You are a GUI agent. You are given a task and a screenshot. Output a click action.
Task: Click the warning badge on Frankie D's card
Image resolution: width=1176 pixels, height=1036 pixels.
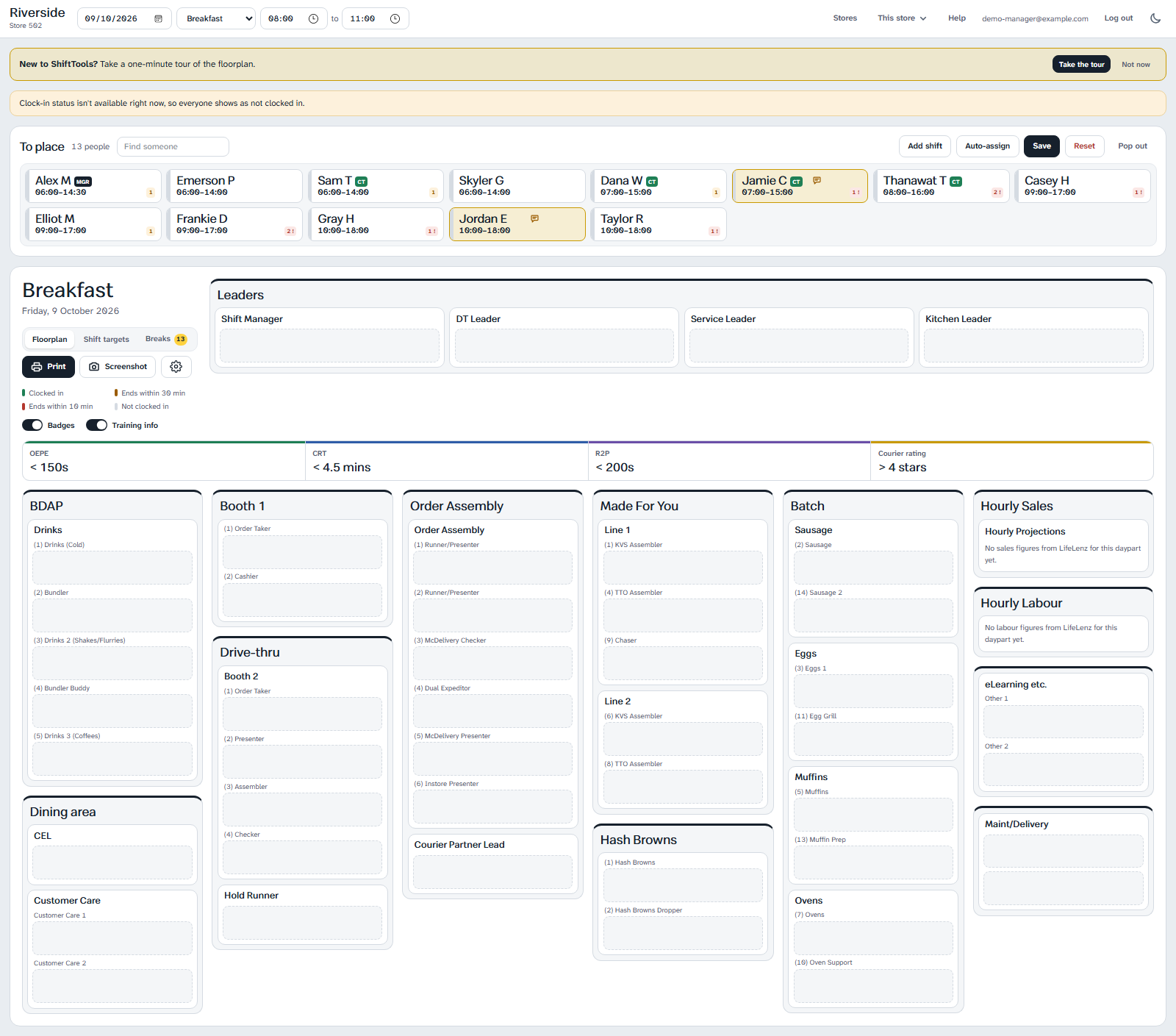(290, 231)
